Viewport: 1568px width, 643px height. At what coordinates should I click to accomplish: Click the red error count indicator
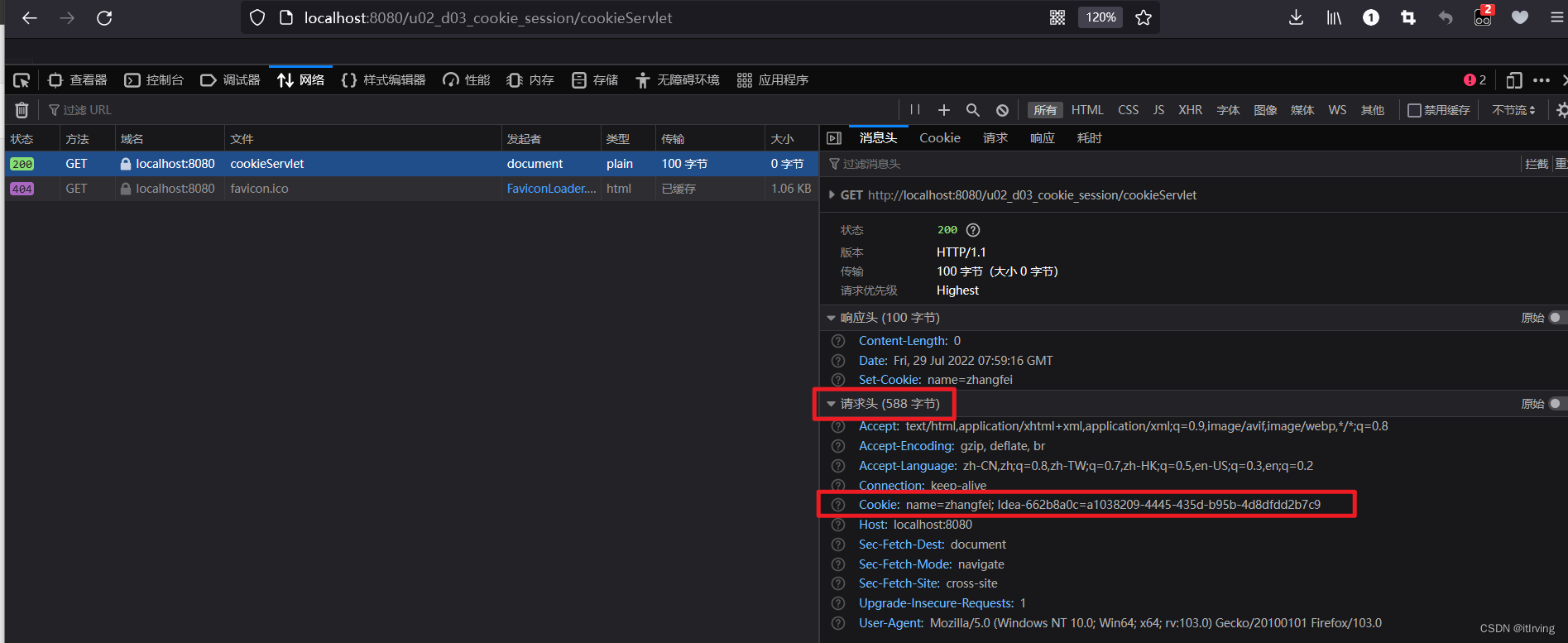pos(1474,80)
